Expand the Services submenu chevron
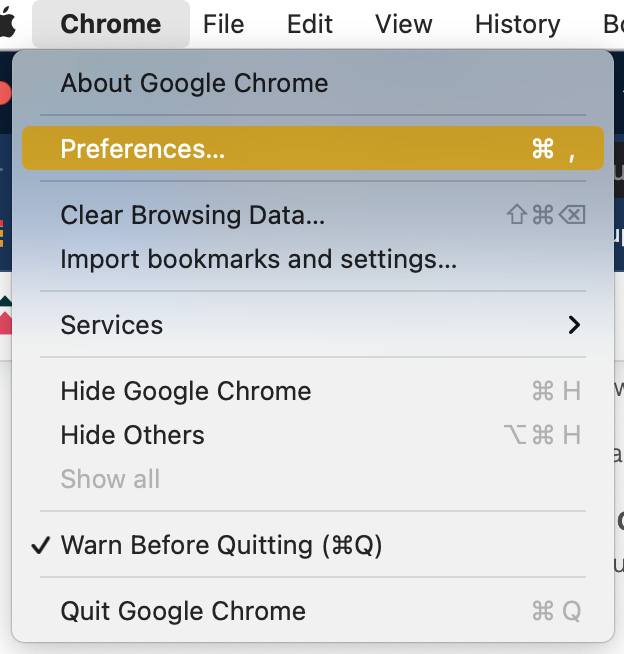624x654 pixels. pos(574,325)
